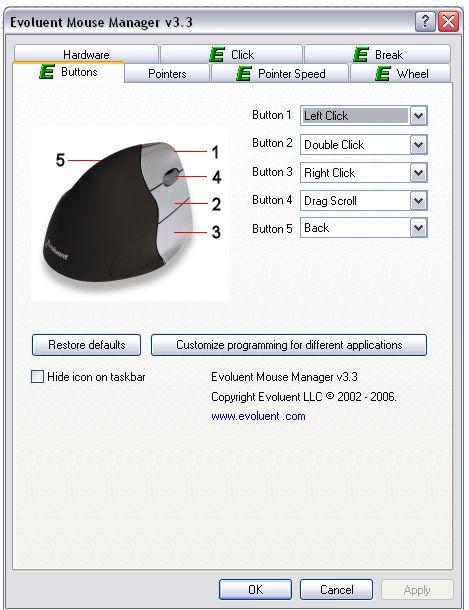Click the Copyright Evoluent LLC text
Screen dimensions: 469x610
click(304, 397)
